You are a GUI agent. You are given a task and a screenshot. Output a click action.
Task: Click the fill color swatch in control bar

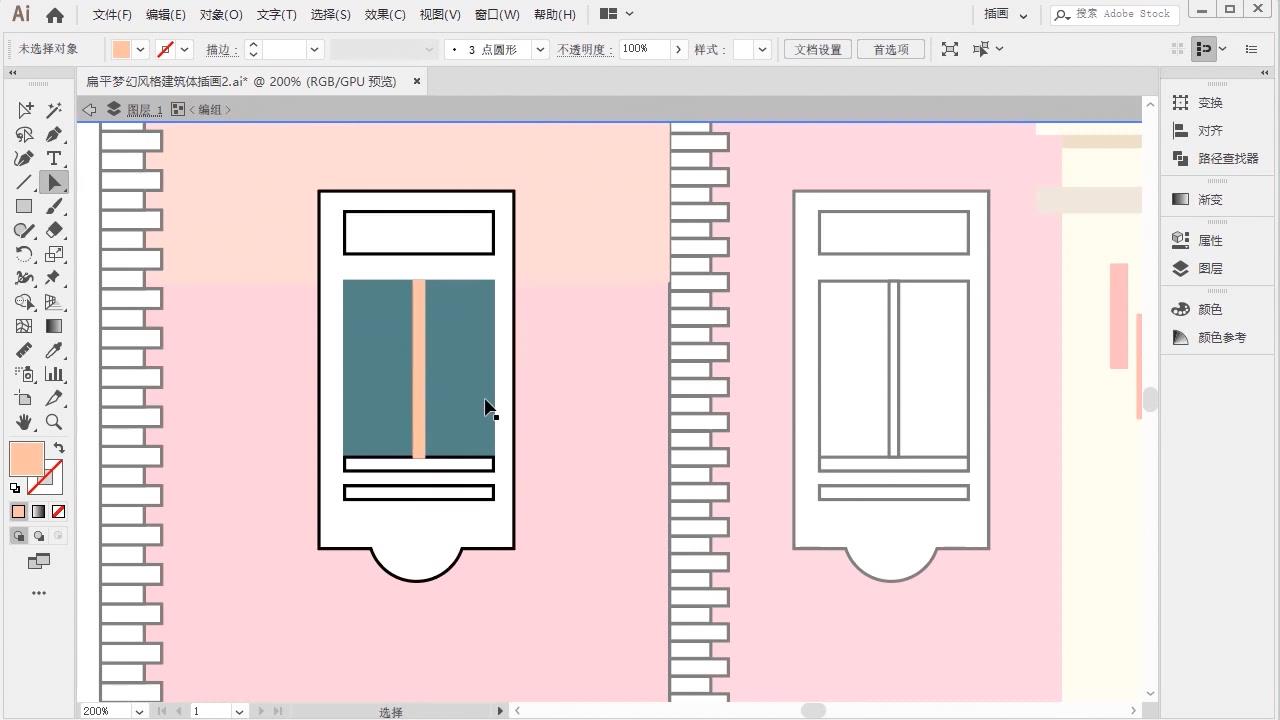tap(121, 49)
